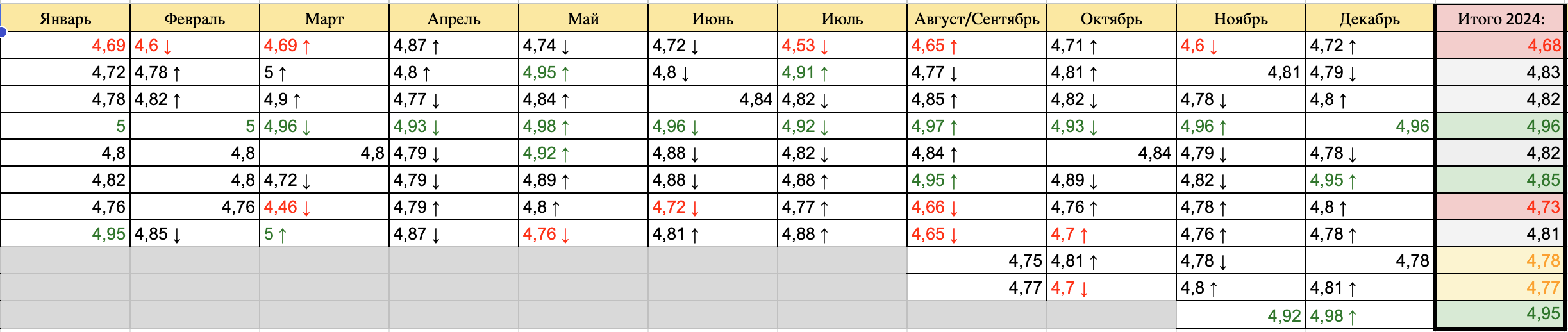Select the green 4,91 ↑ cell under Июль
This screenshot has height=332, width=1568.
tap(842, 72)
